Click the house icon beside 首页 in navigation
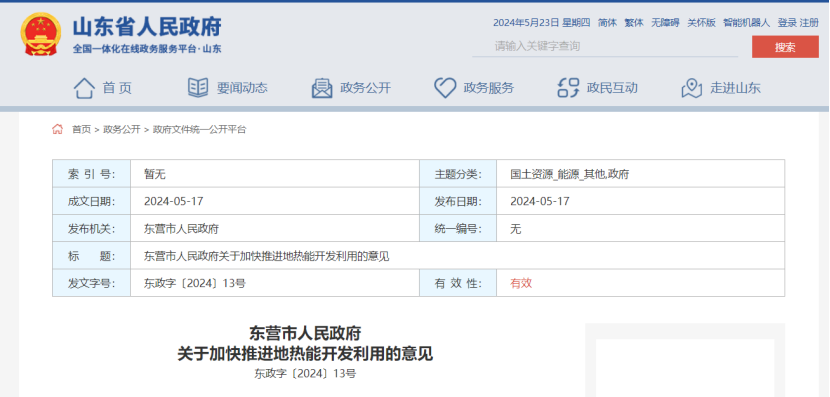This screenshot has width=830, height=397. click(84, 88)
